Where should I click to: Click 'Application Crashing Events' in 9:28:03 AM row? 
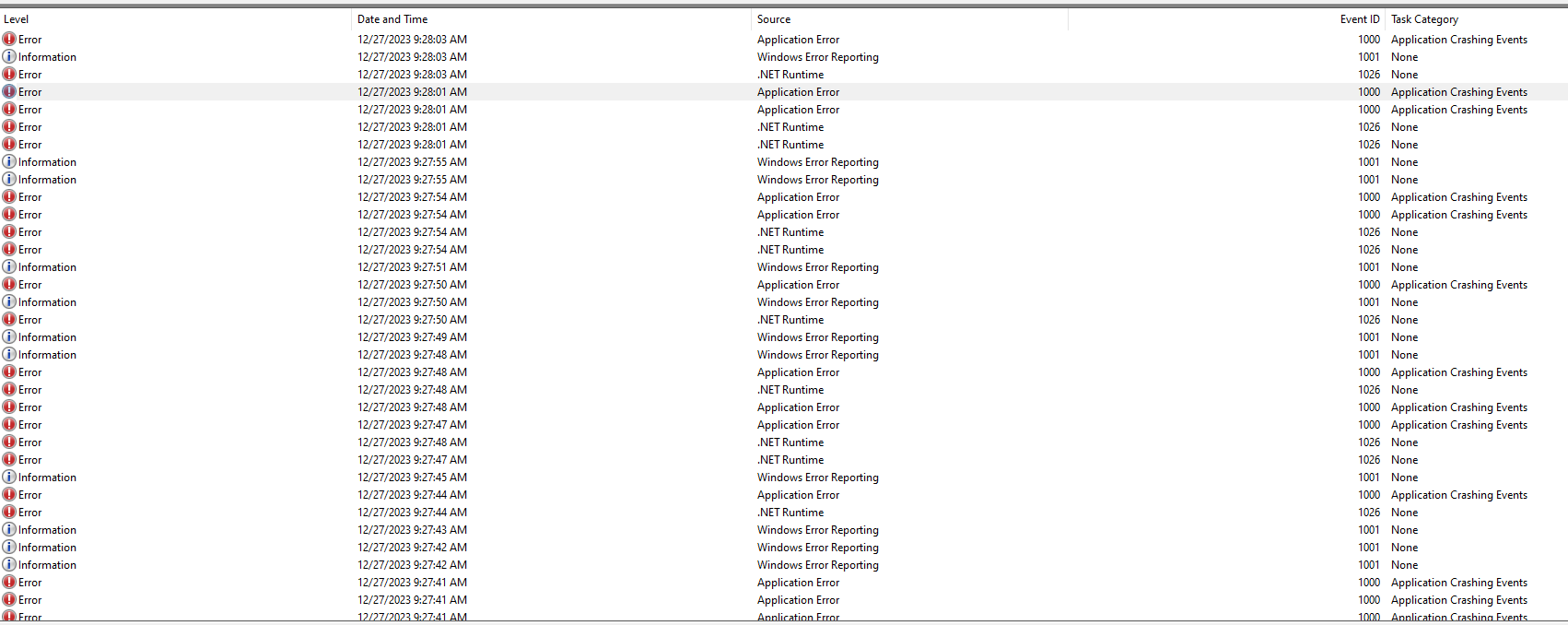[x=1458, y=40]
